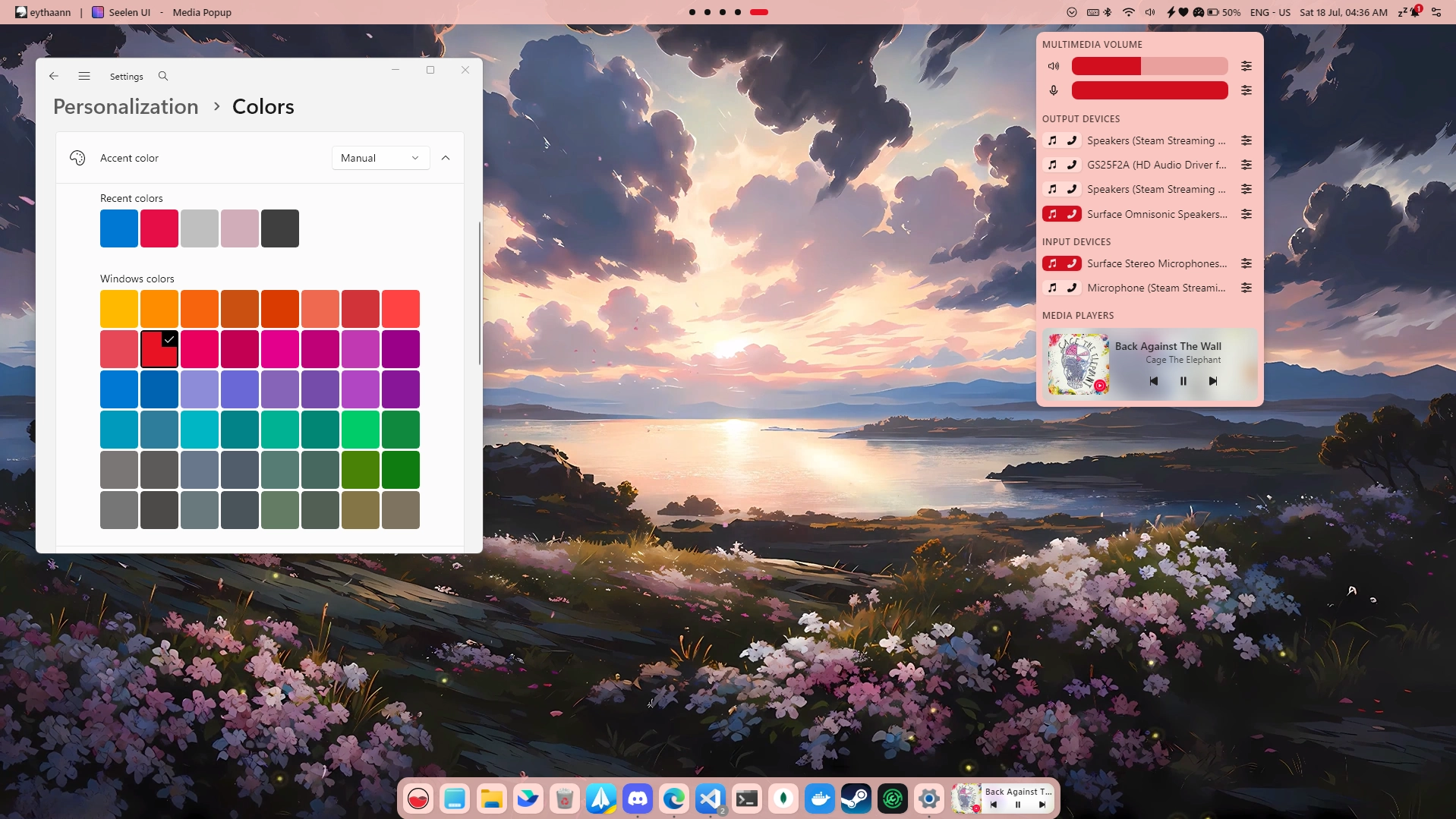Launch Docker Desktop from the dock

(x=820, y=799)
